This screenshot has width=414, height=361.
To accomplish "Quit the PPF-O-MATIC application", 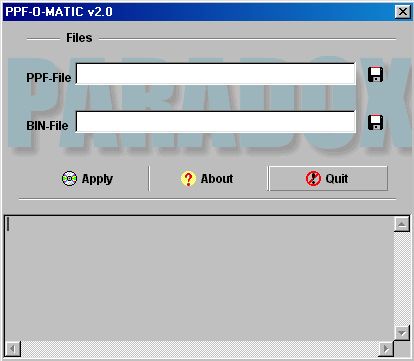I will pos(328,179).
